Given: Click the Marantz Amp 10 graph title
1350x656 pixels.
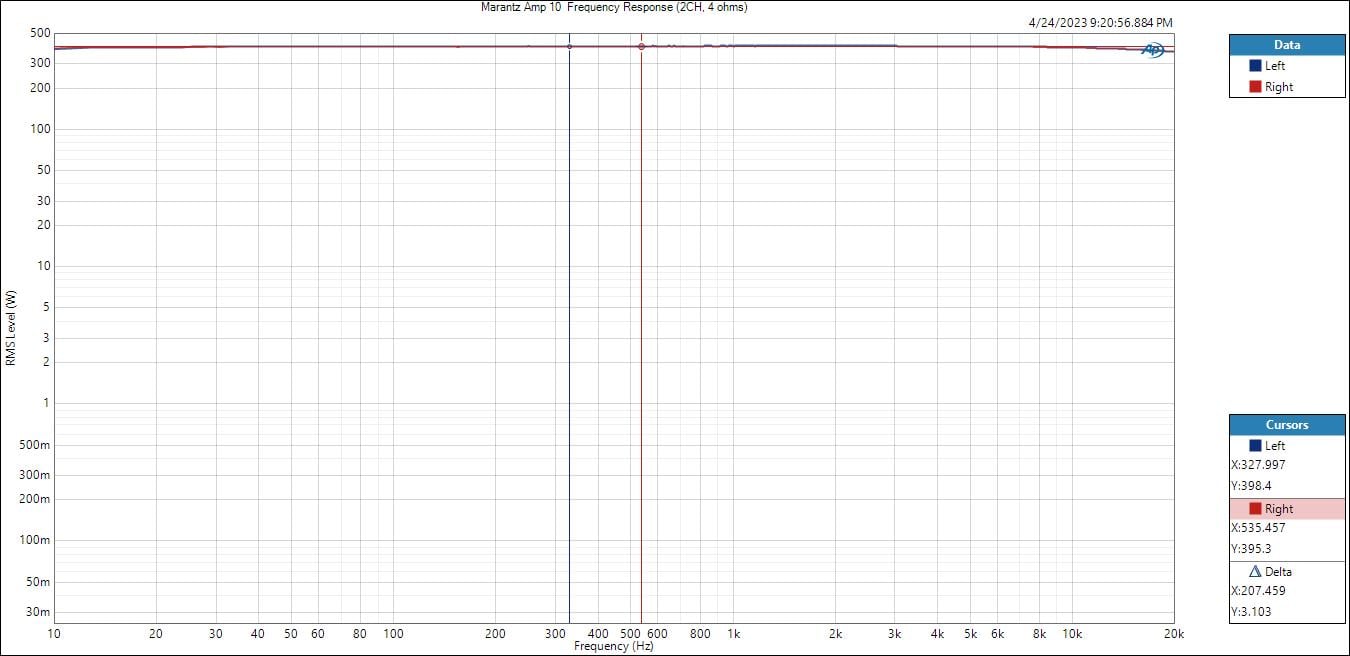Looking at the screenshot, I should coord(614,7).
